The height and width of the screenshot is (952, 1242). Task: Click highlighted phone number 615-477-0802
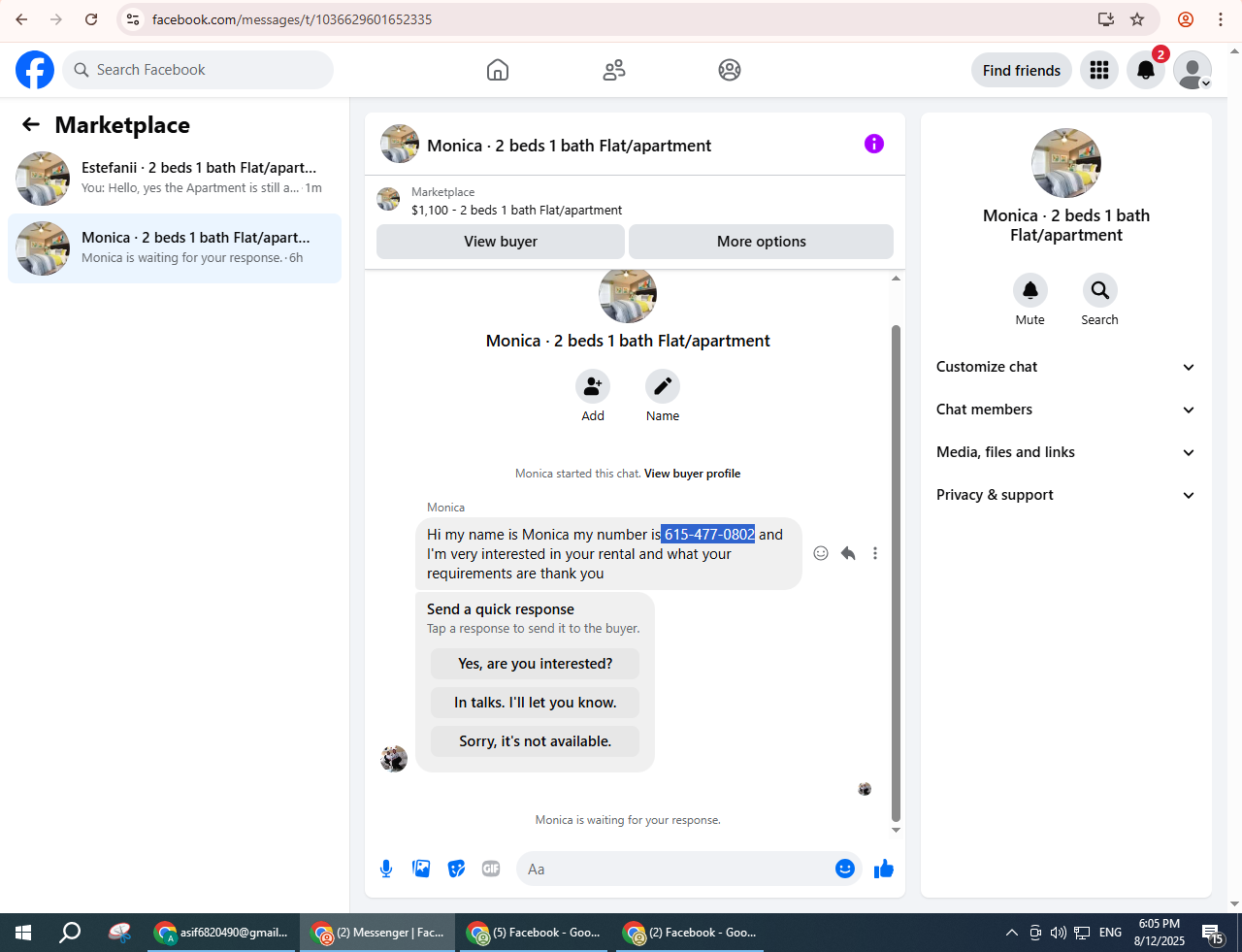708,535
